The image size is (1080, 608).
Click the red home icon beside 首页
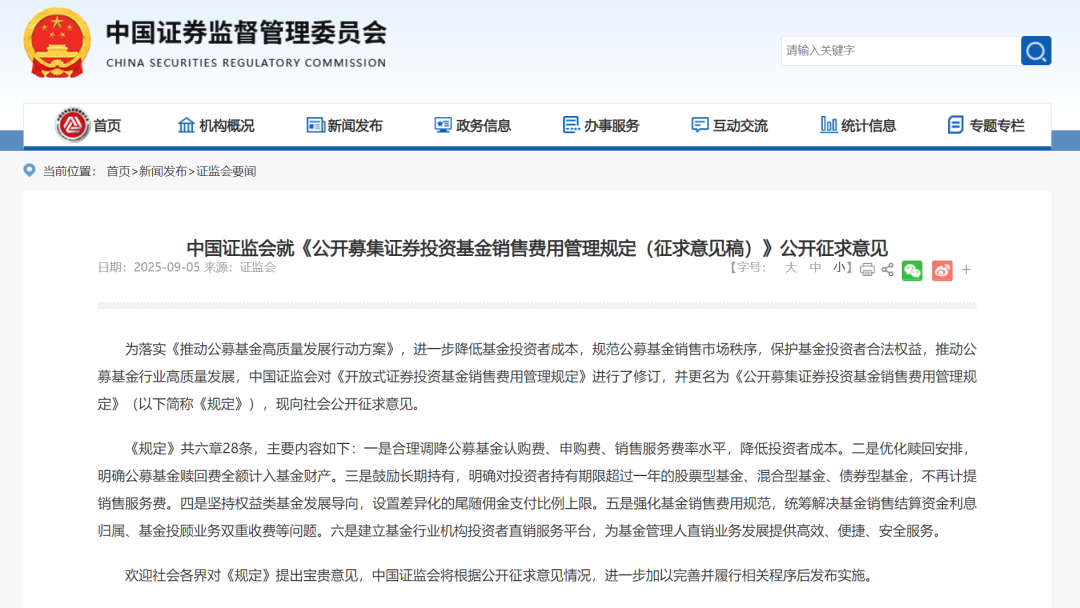click(x=72, y=125)
